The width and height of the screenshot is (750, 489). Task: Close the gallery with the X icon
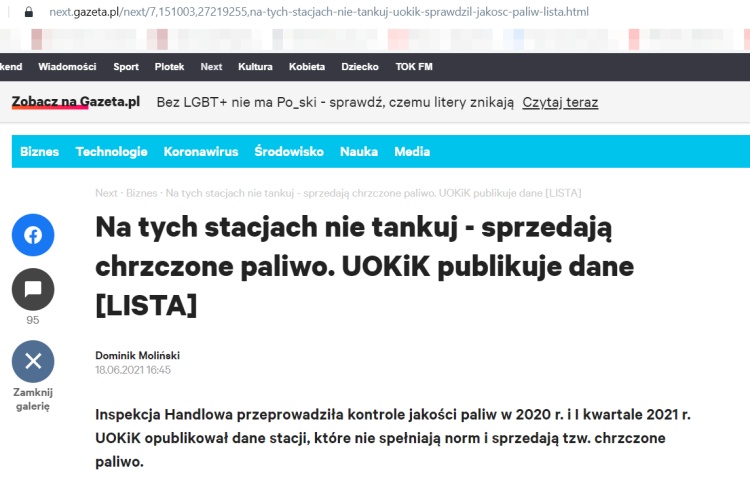tap(33, 361)
